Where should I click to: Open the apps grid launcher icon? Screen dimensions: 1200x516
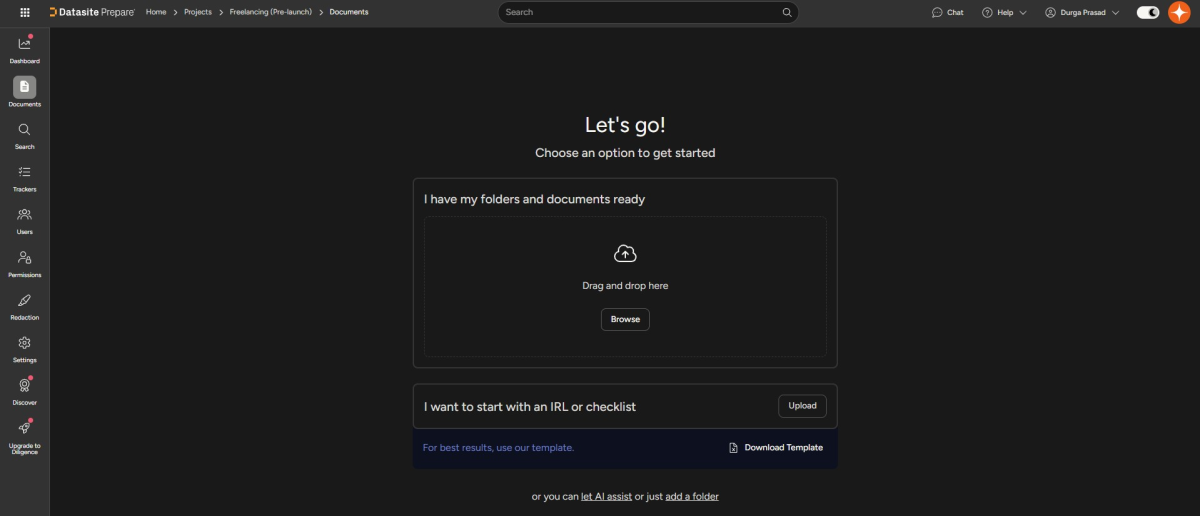25,12
